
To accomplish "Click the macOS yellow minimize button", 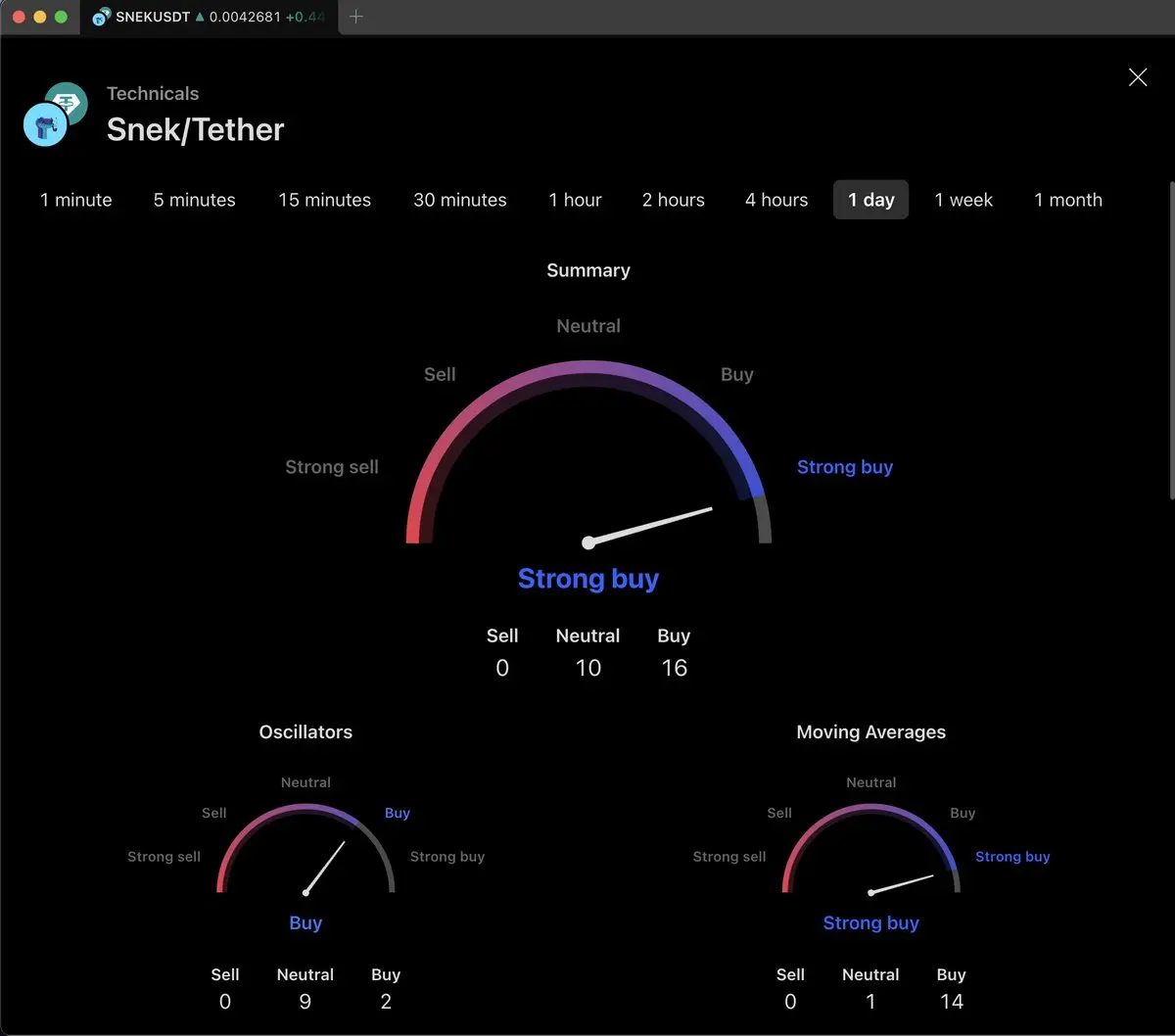I will point(40,18).
